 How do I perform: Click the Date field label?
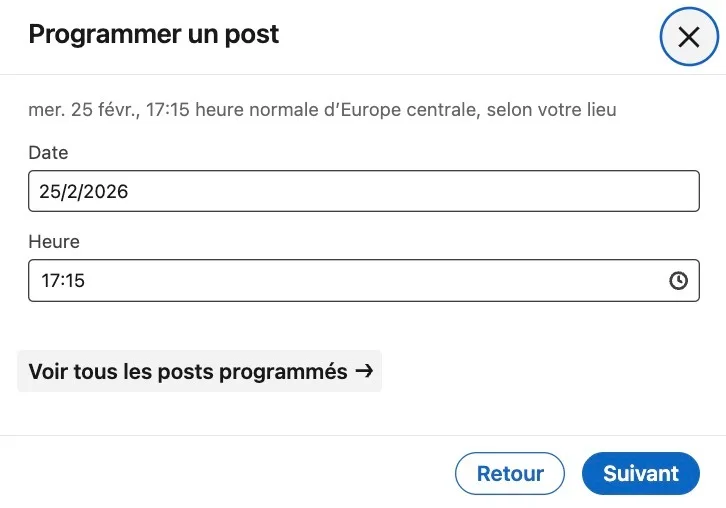point(48,153)
